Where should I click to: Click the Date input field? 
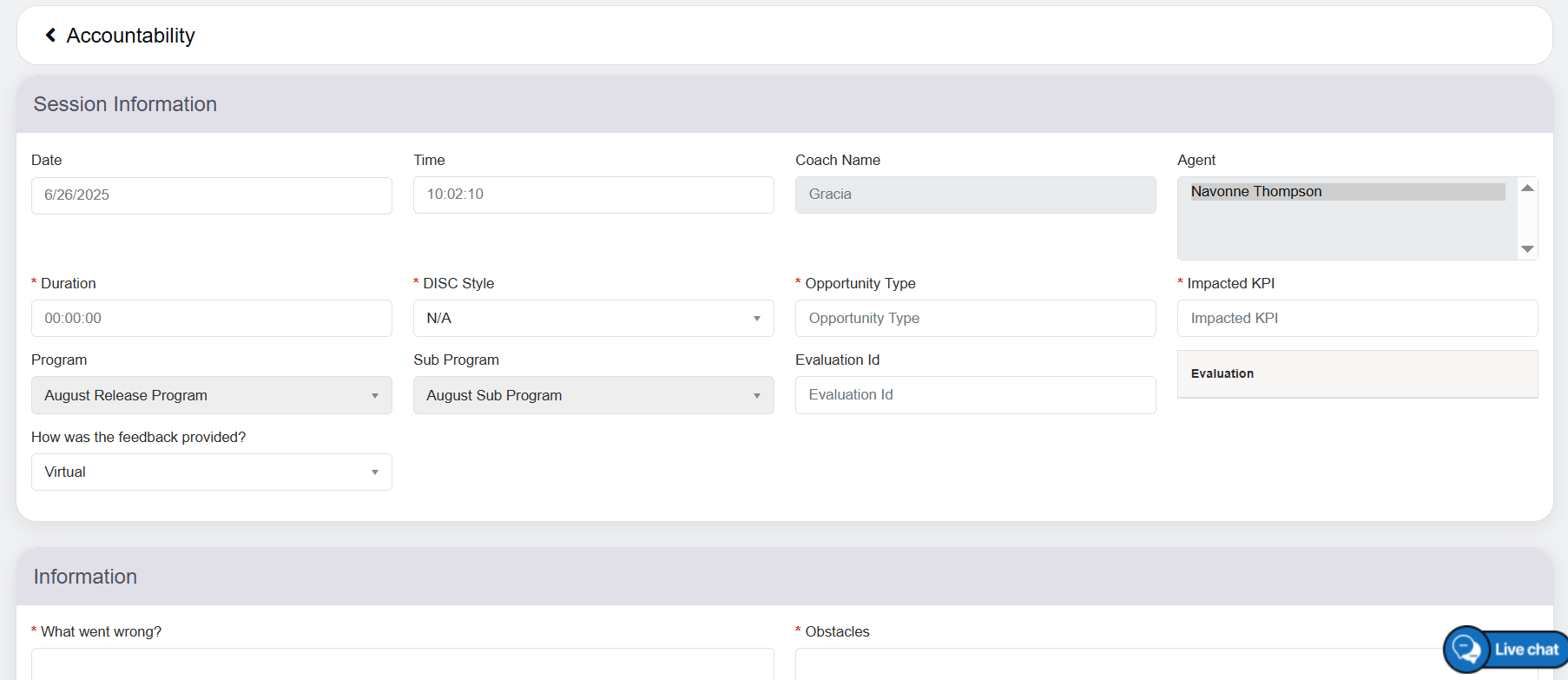[211, 195]
